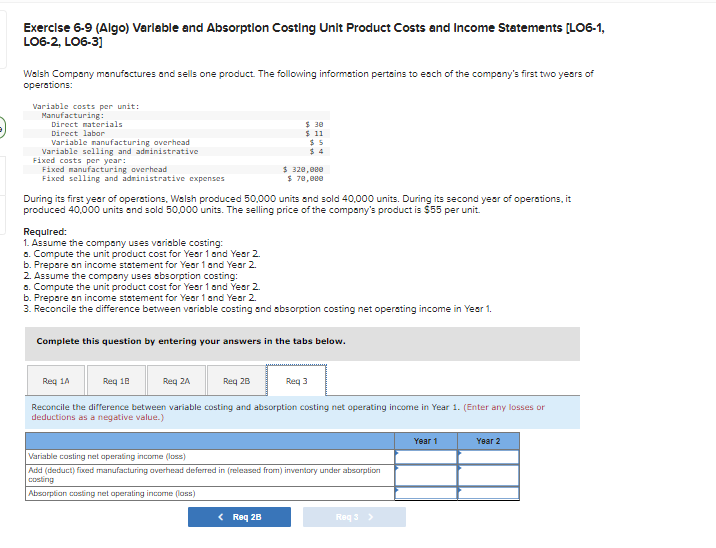Viewport: 716px width, 548px height.
Task: Select the Req 3 tab
Action: [297, 380]
